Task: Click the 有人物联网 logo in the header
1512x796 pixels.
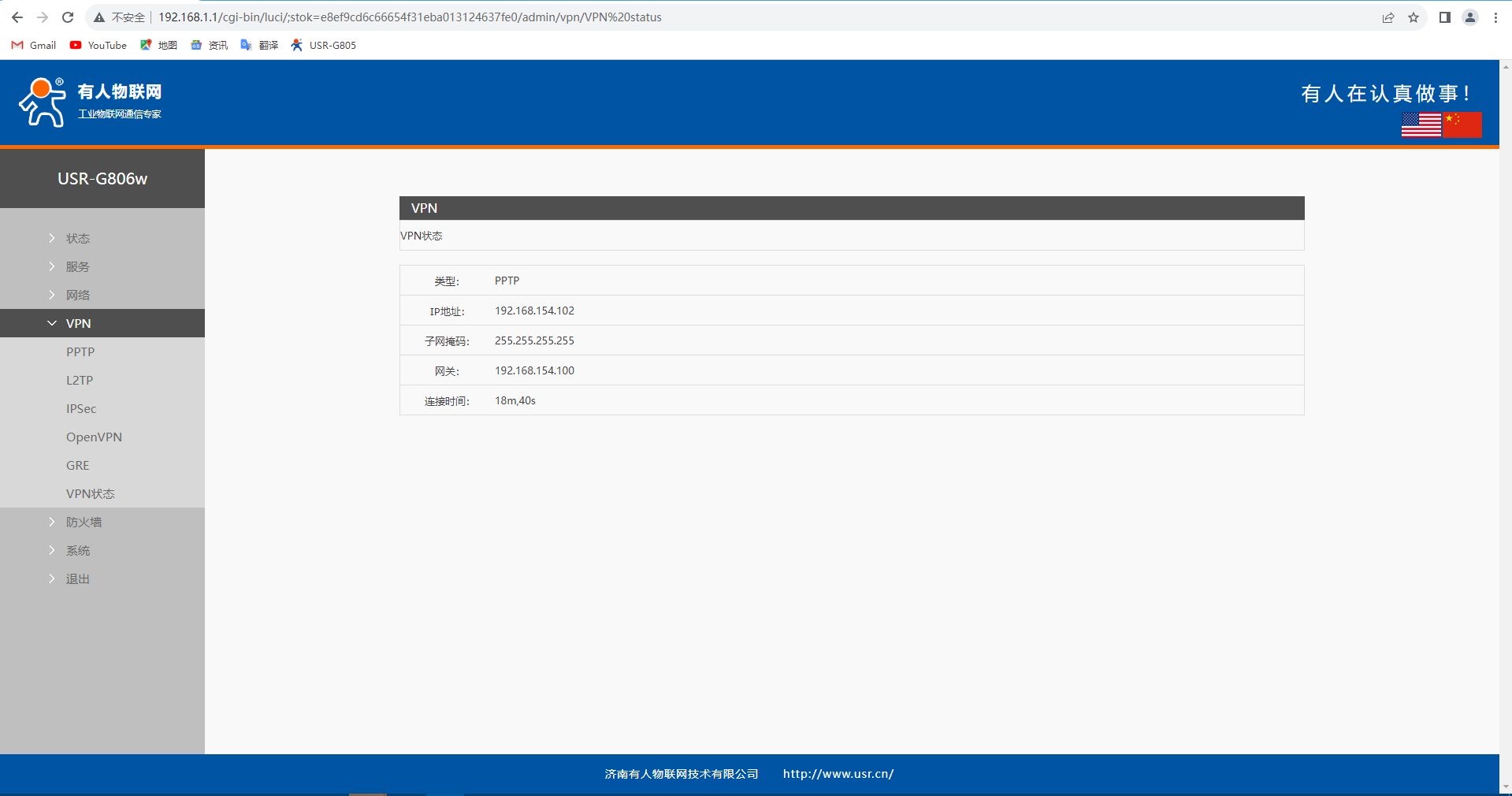Action: (91, 102)
